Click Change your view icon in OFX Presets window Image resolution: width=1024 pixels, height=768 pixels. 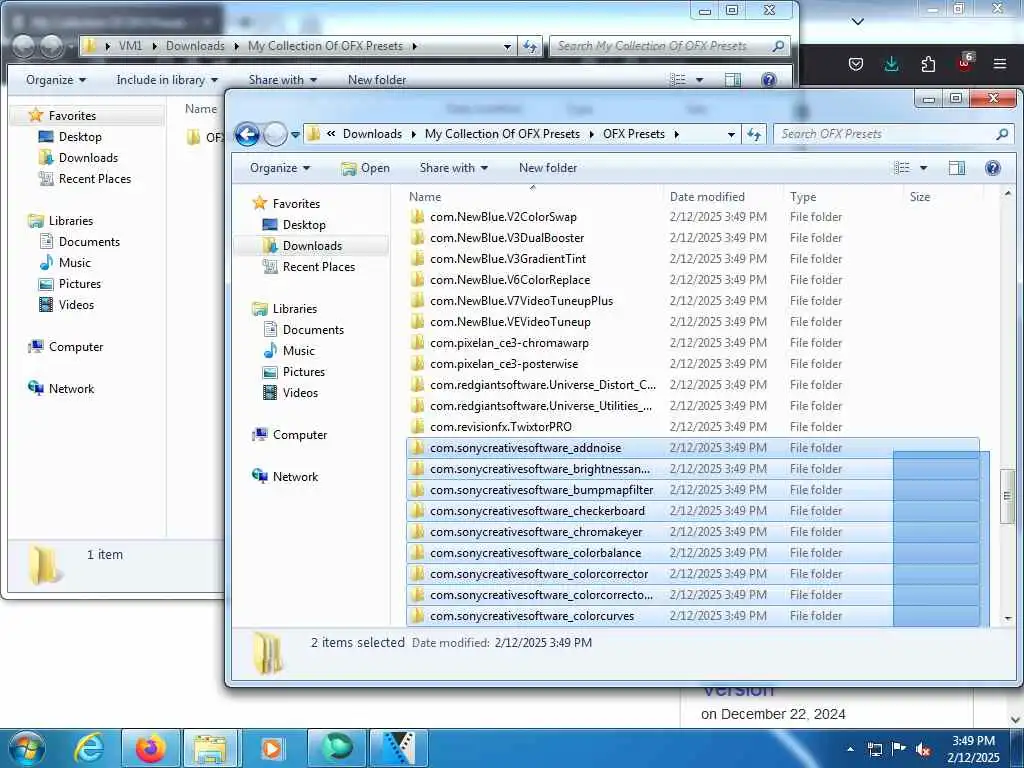point(901,168)
